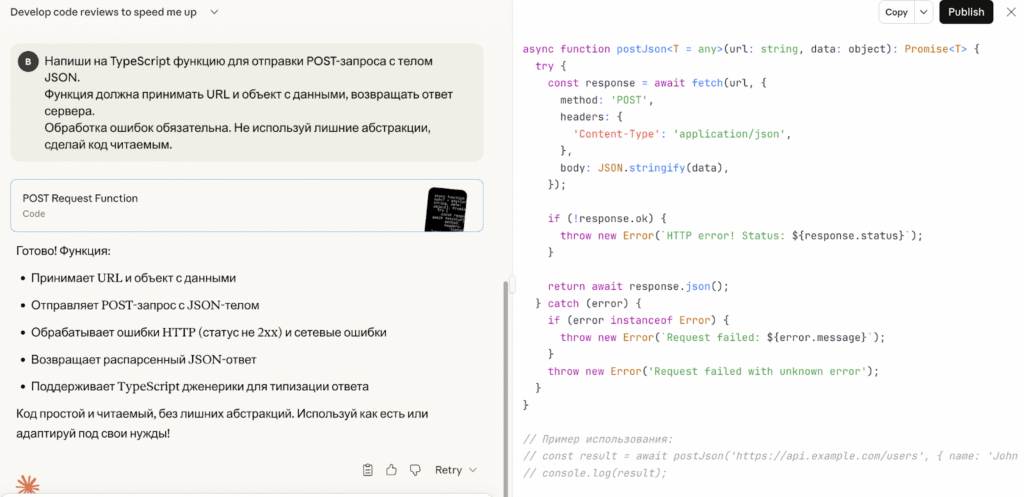1024x497 pixels.
Task: Click chat title 'Develop code reviews to speed me up'
Action: (x=103, y=12)
